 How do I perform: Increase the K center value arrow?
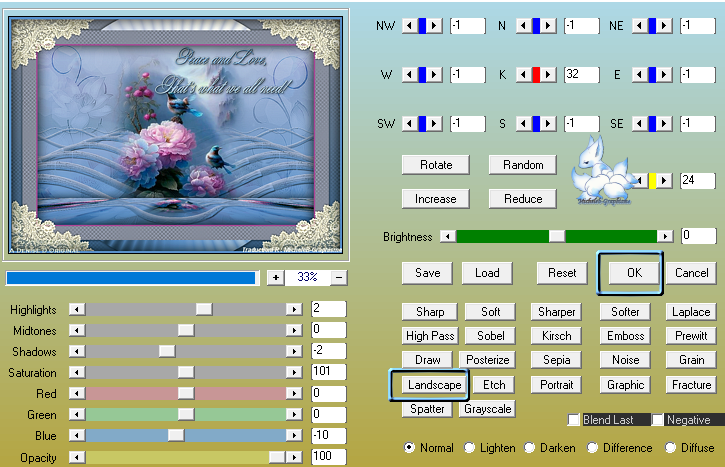(x=548, y=74)
